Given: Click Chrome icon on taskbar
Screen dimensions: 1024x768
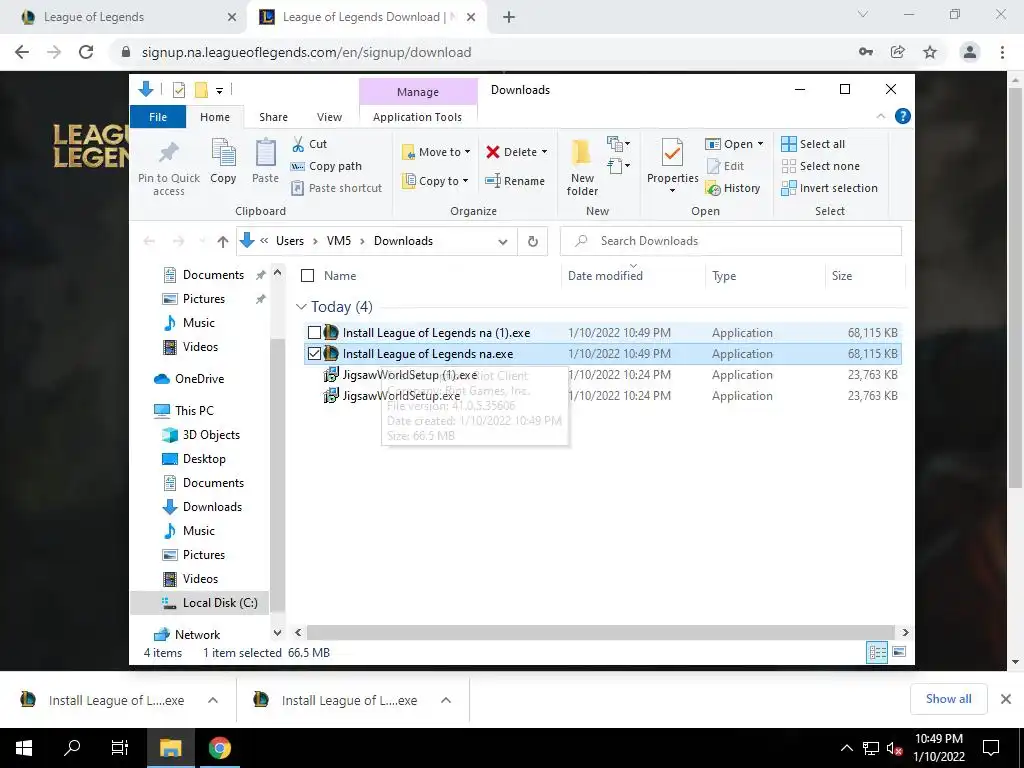Looking at the screenshot, I should pos(220,748).
